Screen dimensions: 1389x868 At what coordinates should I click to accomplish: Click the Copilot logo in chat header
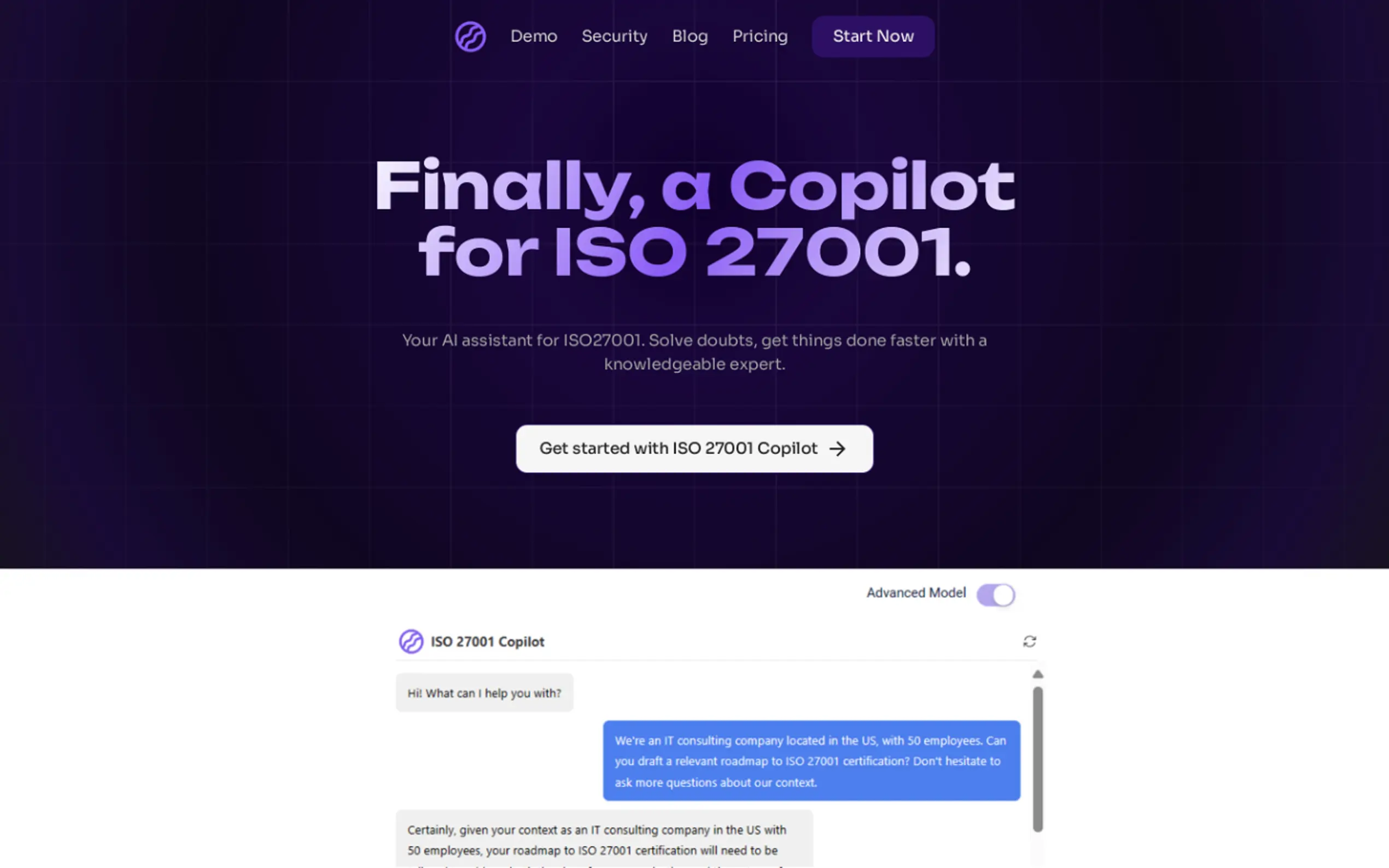[411, 641]
